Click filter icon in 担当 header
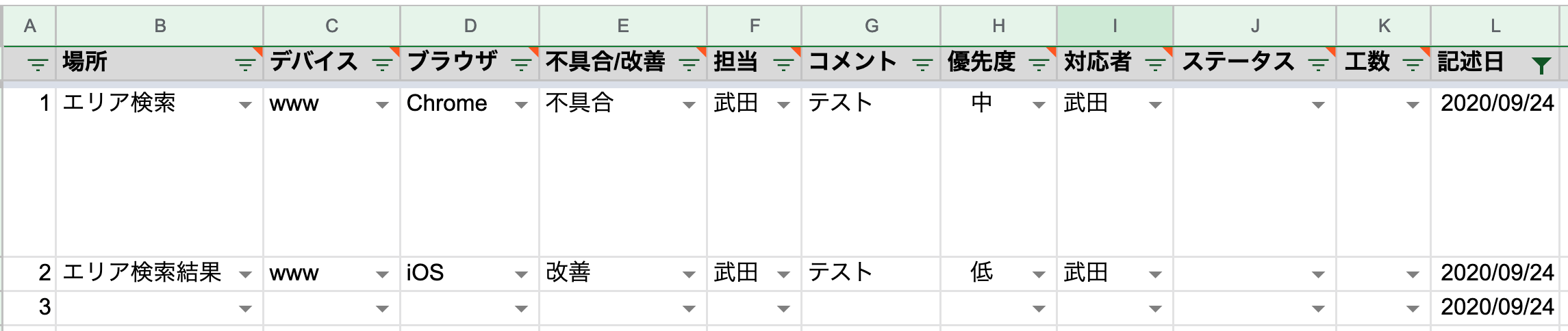 (x=783, y=65)
